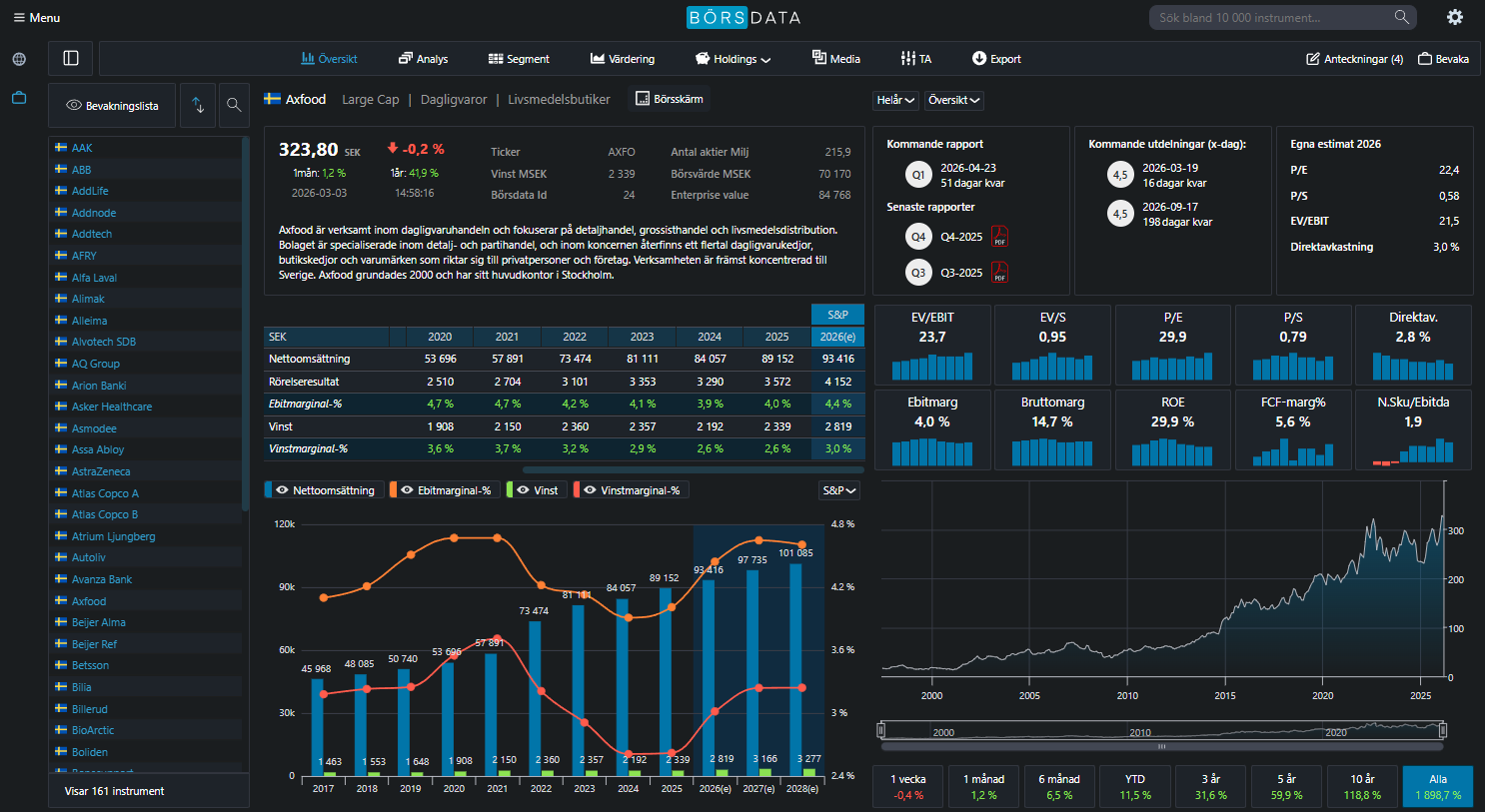1485x812 pixels.
Task: Click the sort arrows icon beside Bevakningslista
Action: click(198, 105)
